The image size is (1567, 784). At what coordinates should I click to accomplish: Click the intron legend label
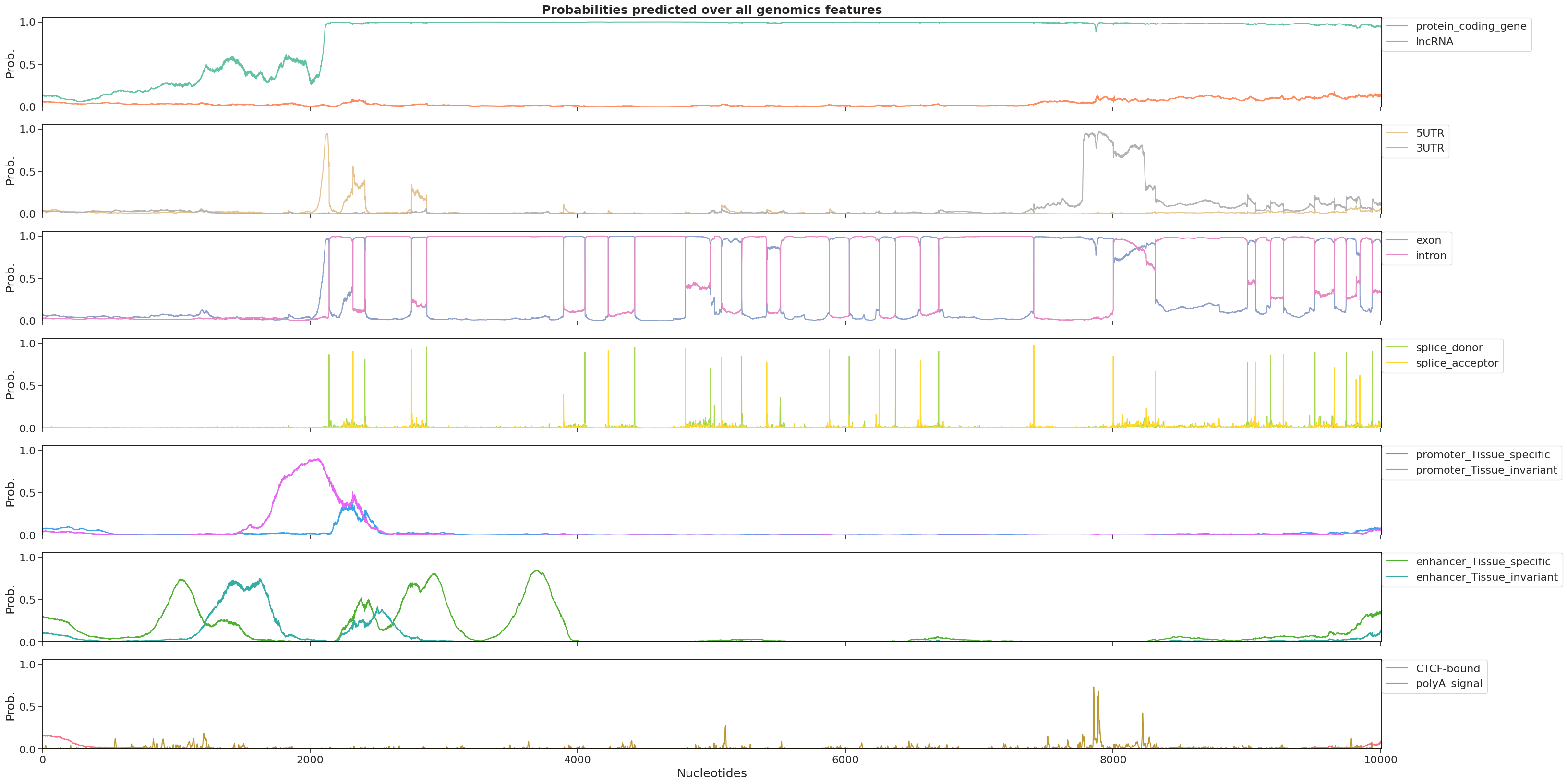(x=1431, y=256)
